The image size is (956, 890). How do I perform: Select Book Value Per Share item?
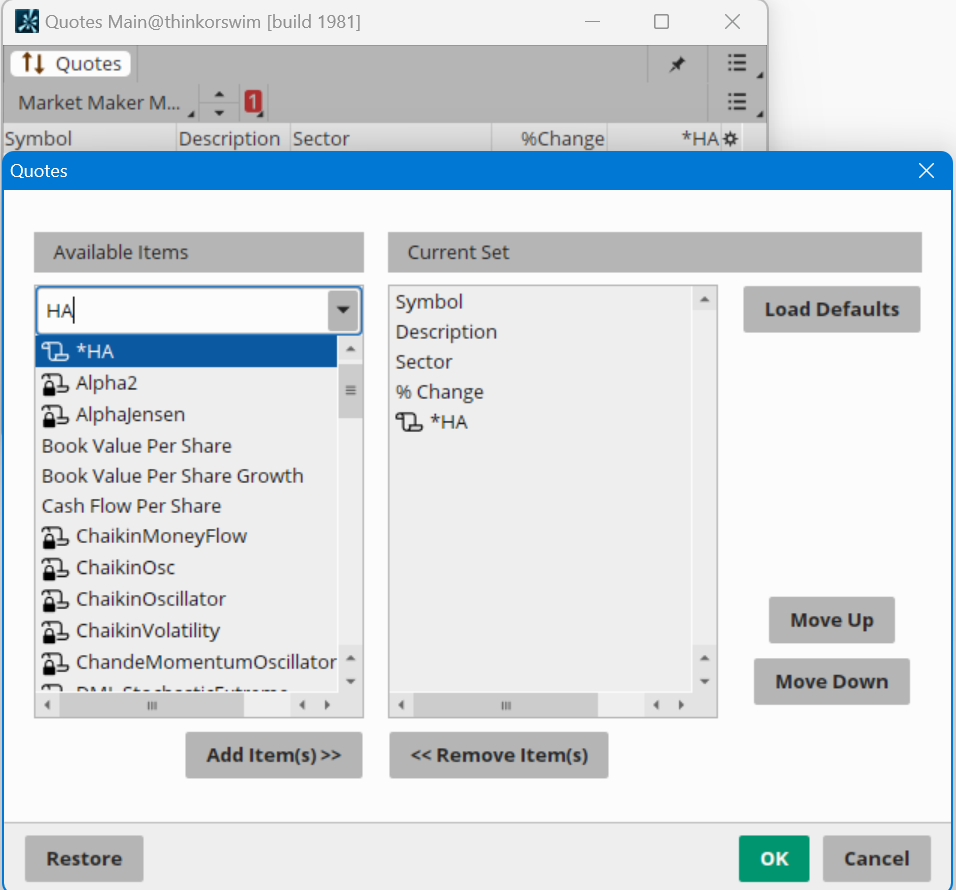click(x=187, y=446)
